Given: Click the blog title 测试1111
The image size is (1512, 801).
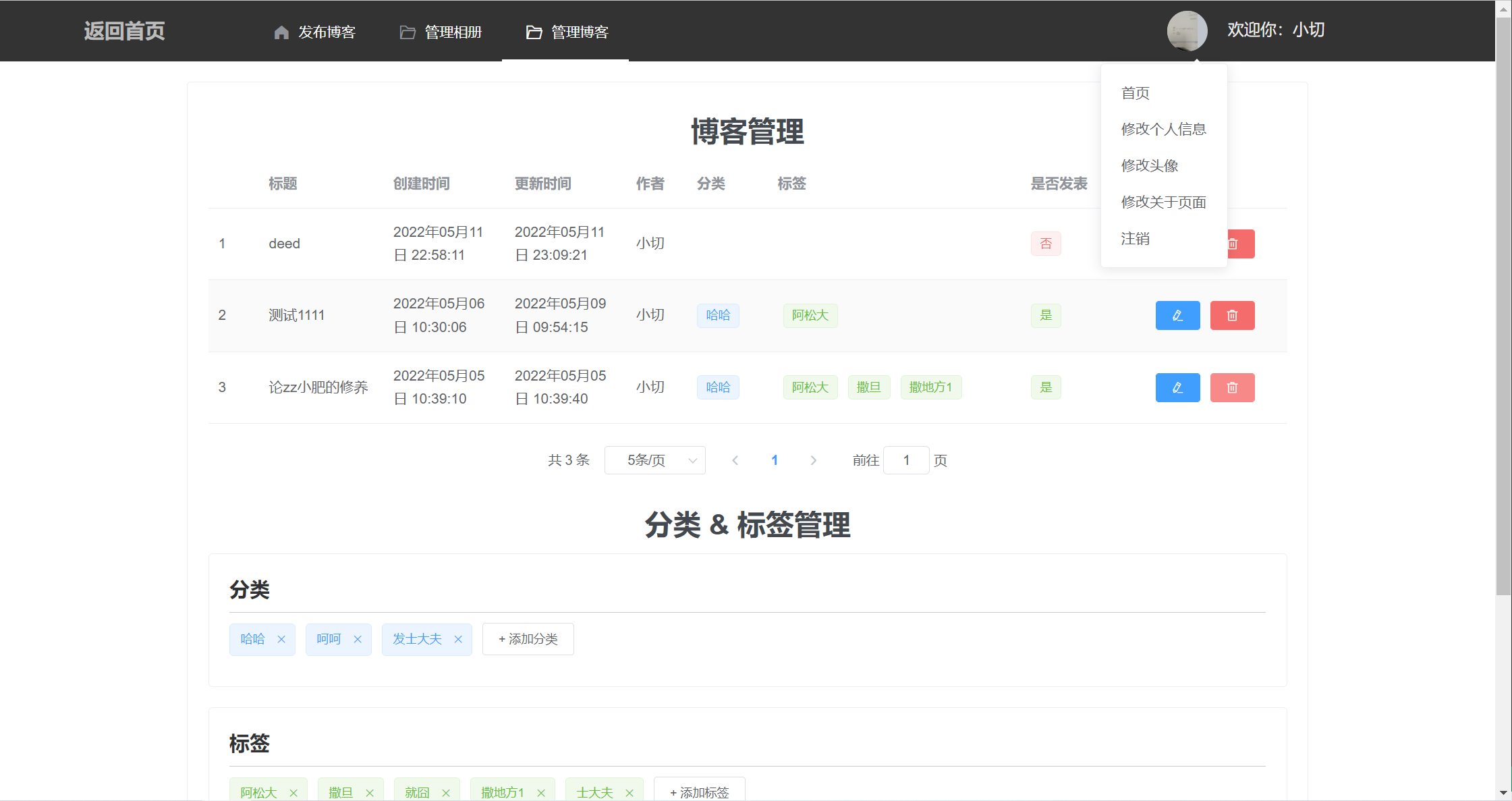Looking at the screenshot, I should (x=297, y=315).
